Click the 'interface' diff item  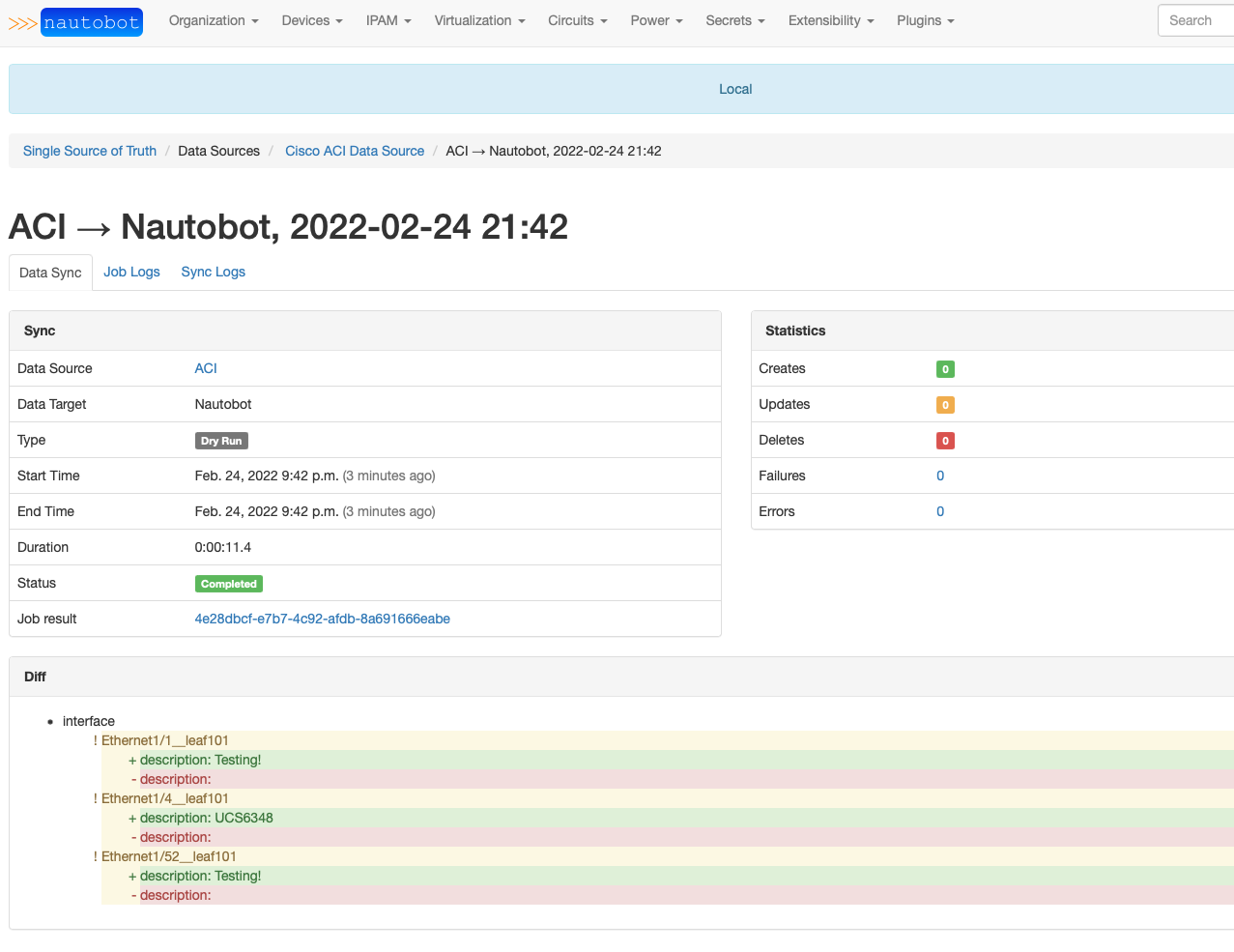click(x=89, y=721)
